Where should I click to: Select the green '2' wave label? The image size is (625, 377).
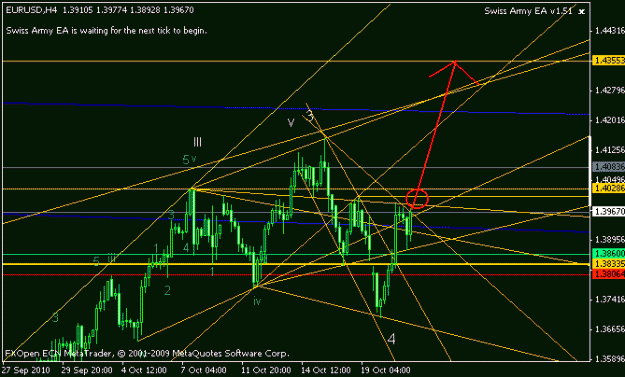167,290
